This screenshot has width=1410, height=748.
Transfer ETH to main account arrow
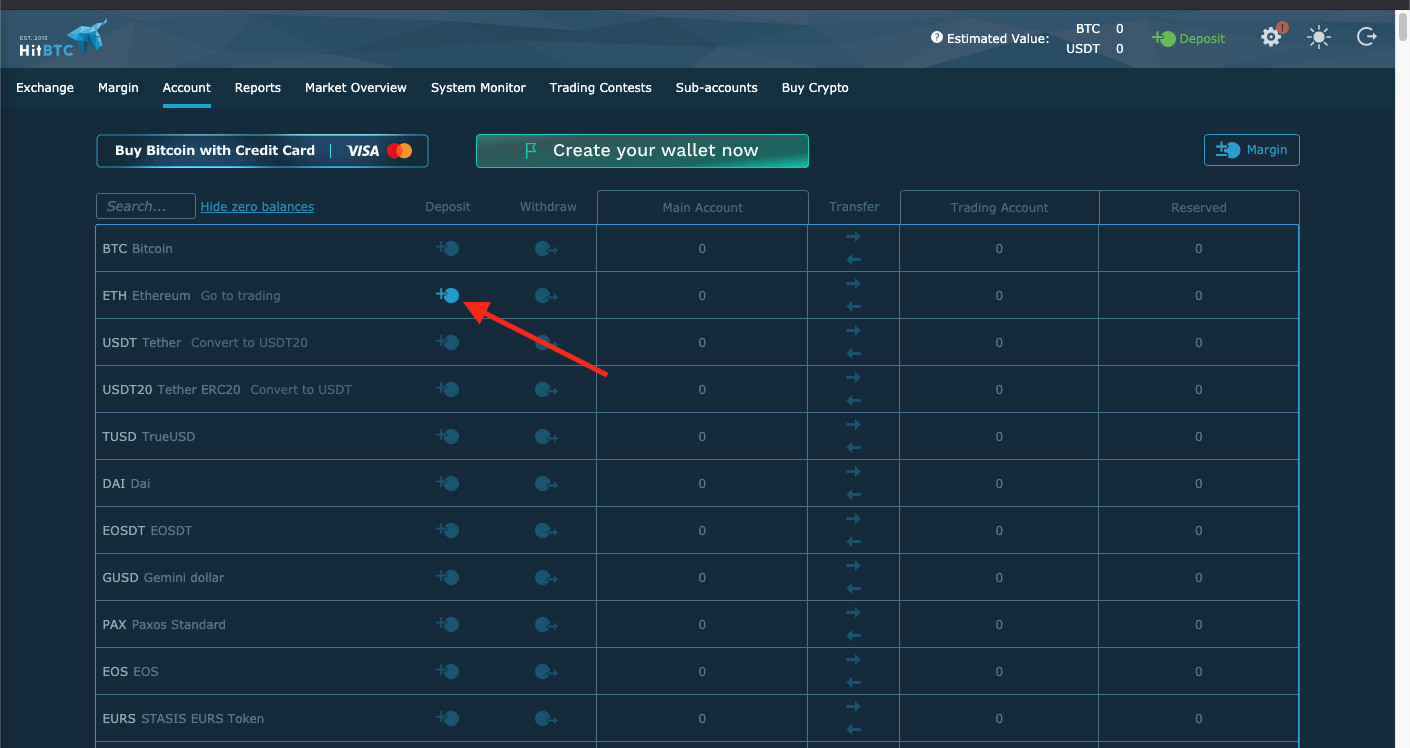[x=853, y=306]
